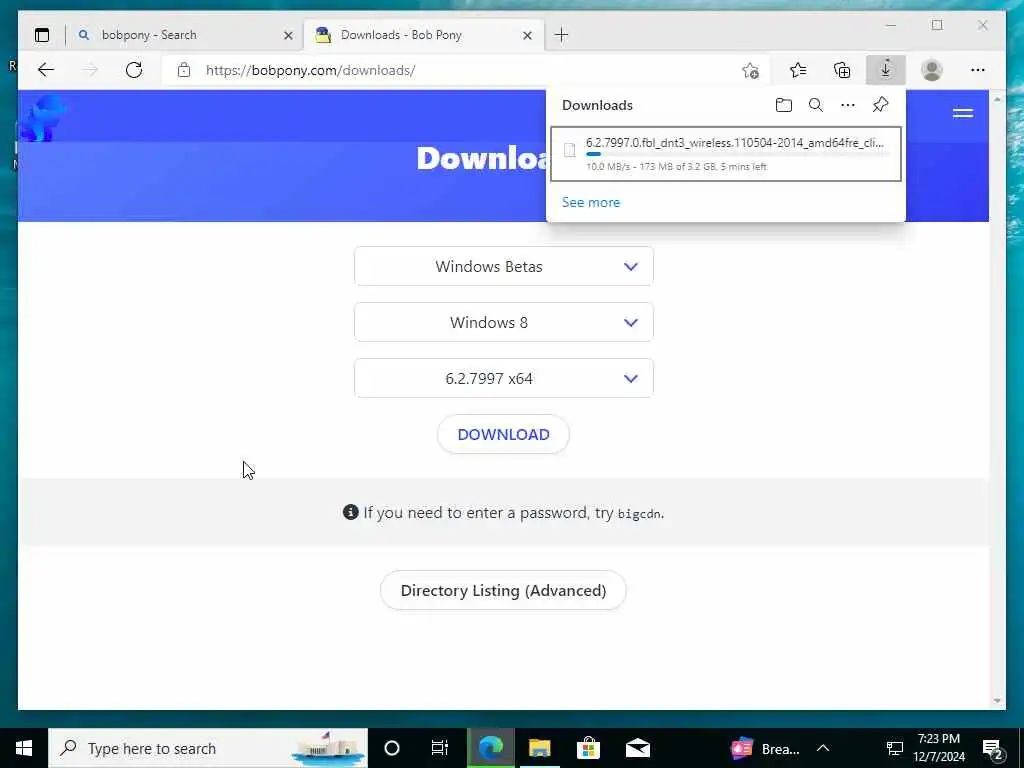
Task: Open the news widget on taskbar
Action: 765,748
